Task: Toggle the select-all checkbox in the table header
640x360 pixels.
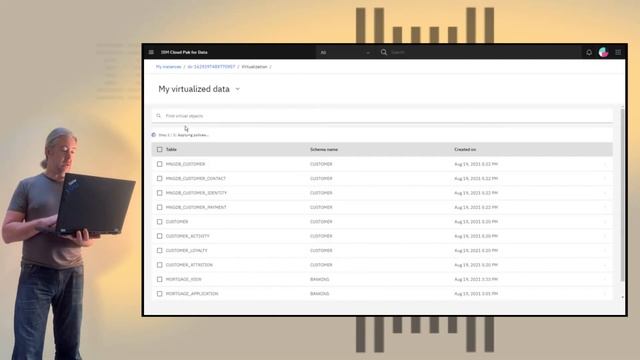Action: coord(160,149)
